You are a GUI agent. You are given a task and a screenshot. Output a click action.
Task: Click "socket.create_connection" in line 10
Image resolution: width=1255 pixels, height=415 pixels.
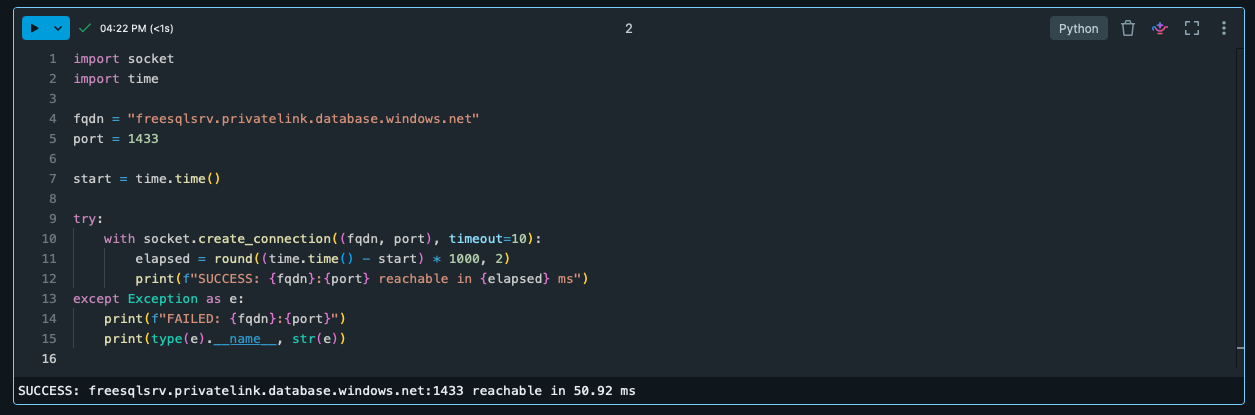[x=236, y=239]
